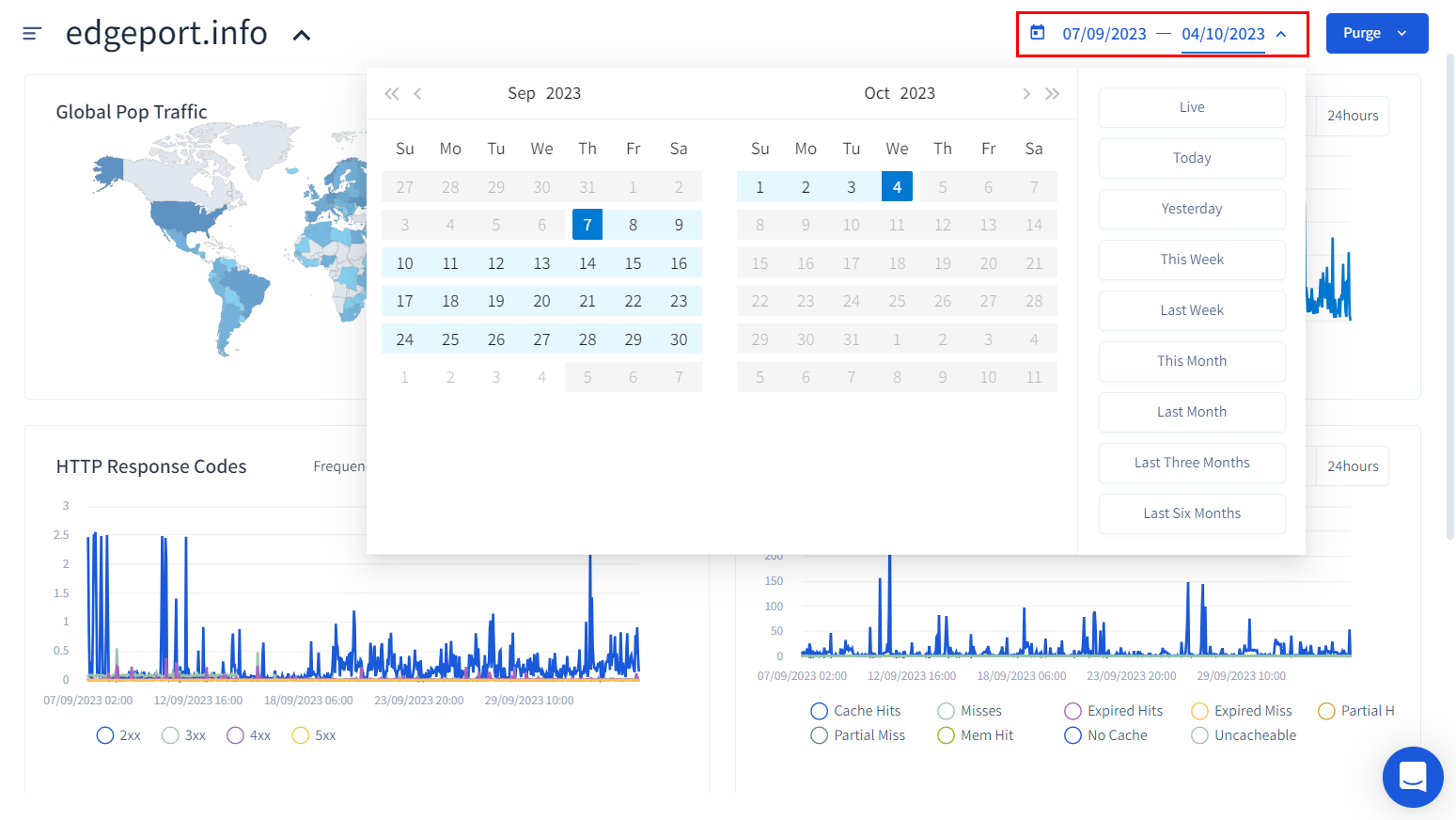1456x820 pixels.
Task: Toggle the Expired Miss legend swatch
Action: 1199,711
